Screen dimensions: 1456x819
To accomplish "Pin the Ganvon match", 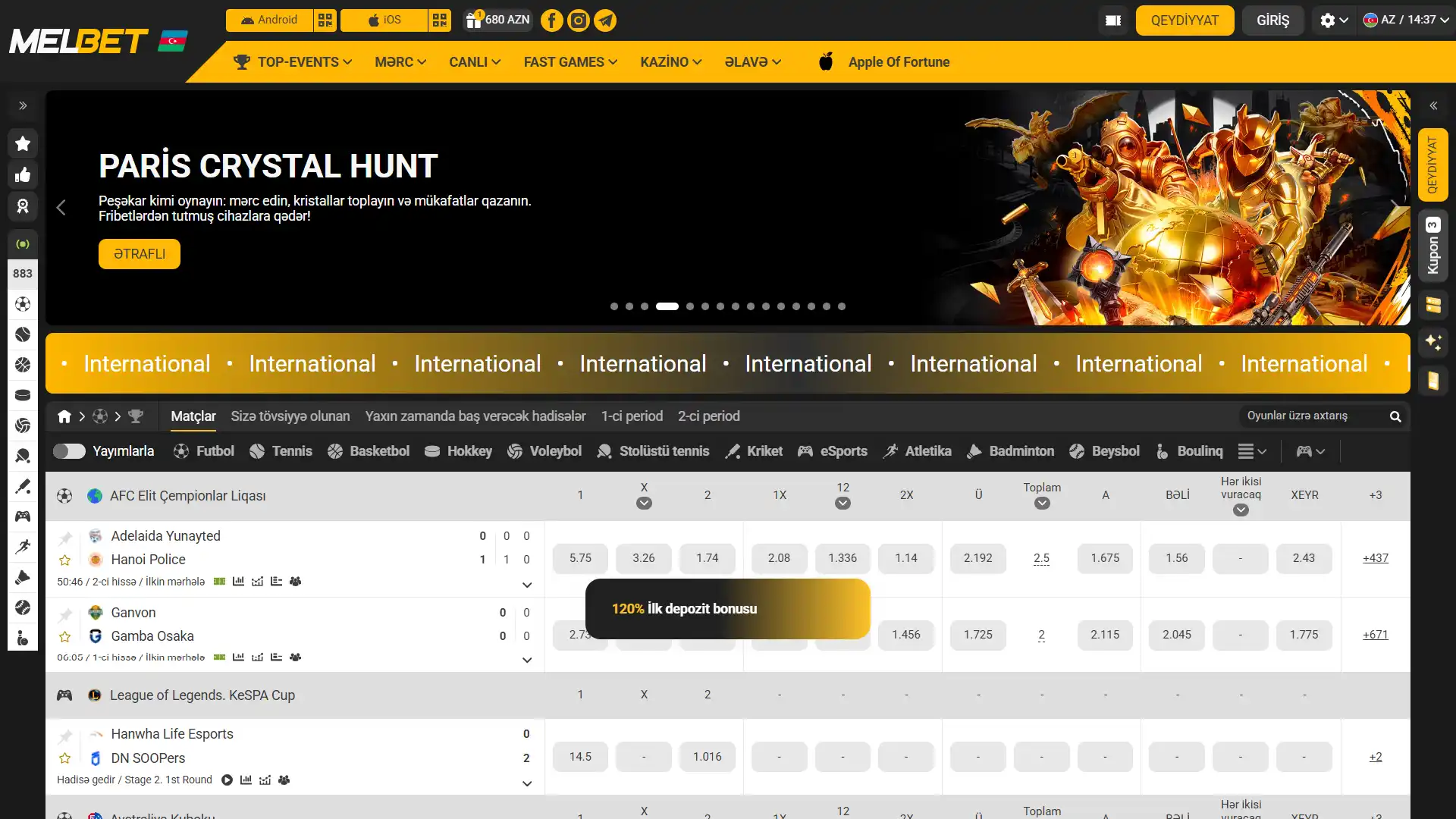I will coord(65,614).
